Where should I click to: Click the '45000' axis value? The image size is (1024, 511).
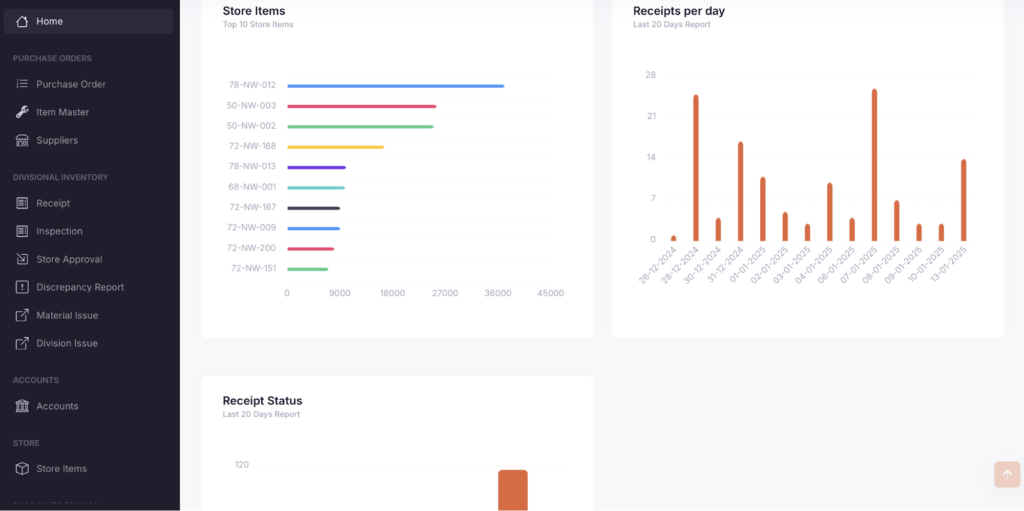[551, 293]
